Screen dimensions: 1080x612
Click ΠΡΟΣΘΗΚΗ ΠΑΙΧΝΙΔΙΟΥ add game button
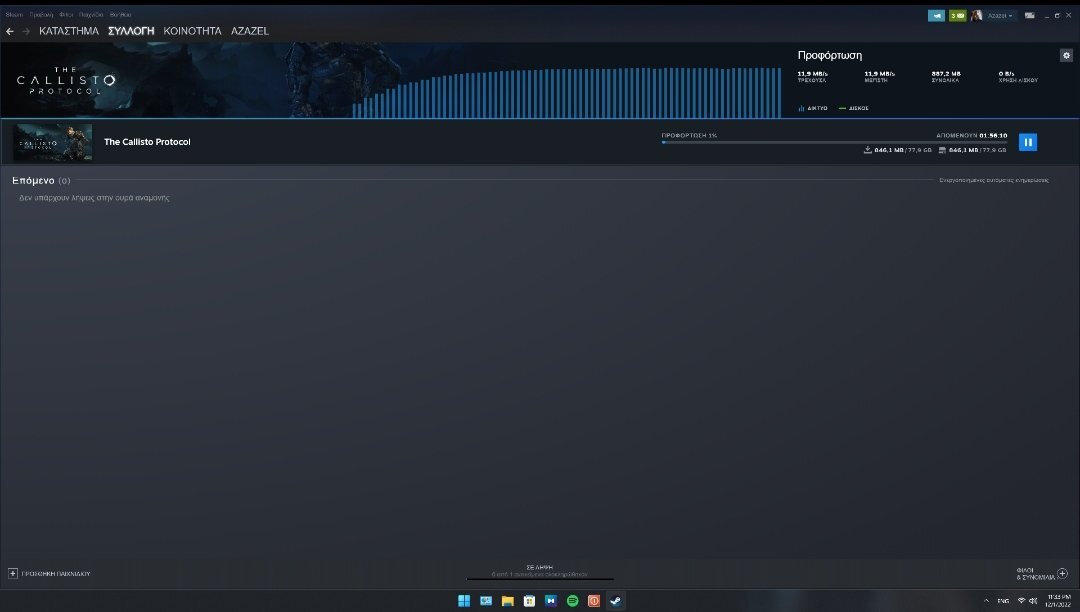coord(56,573)
